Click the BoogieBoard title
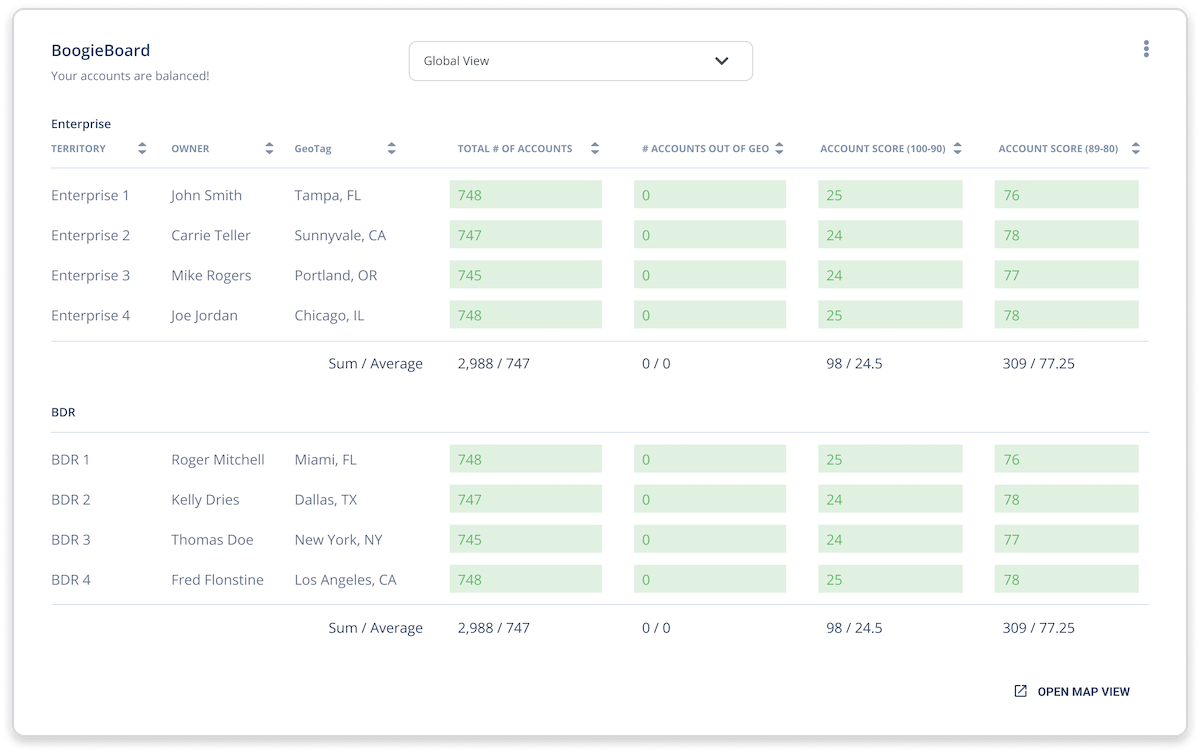This screenshot has height=753, width=1200. pos(100,50)
